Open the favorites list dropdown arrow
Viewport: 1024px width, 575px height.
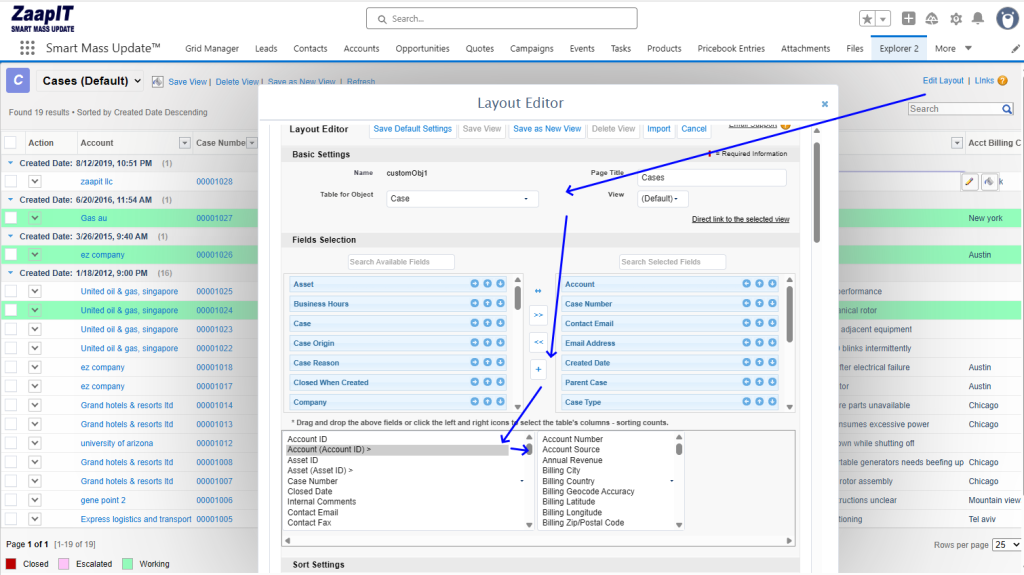coord(883,19)
